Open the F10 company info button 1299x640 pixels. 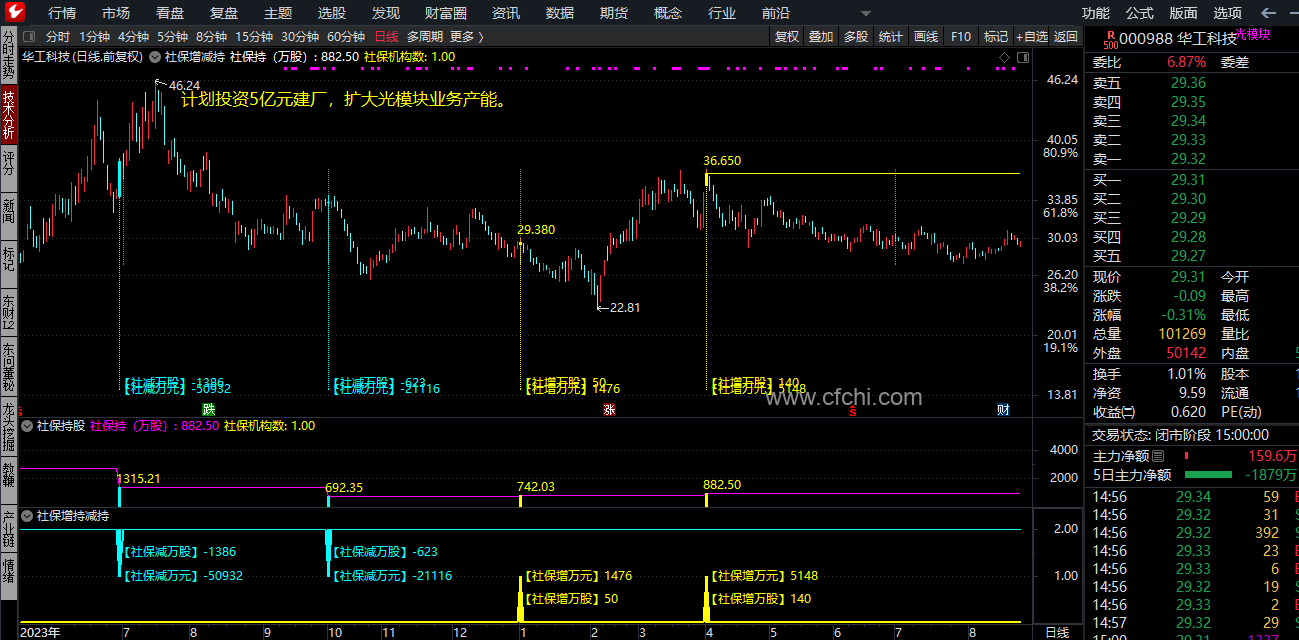[x=961, y=36]
